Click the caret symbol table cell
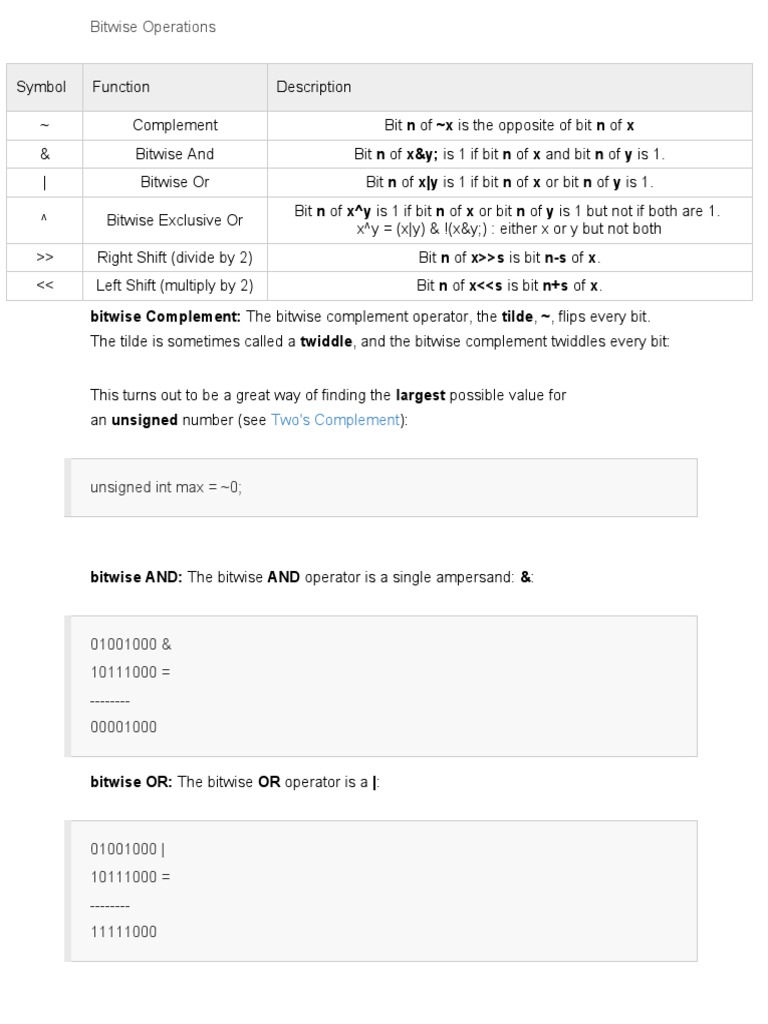Image resolution: width=768 pixels, height=1024 pixels. pyautogui.click(x=44, y=220)
